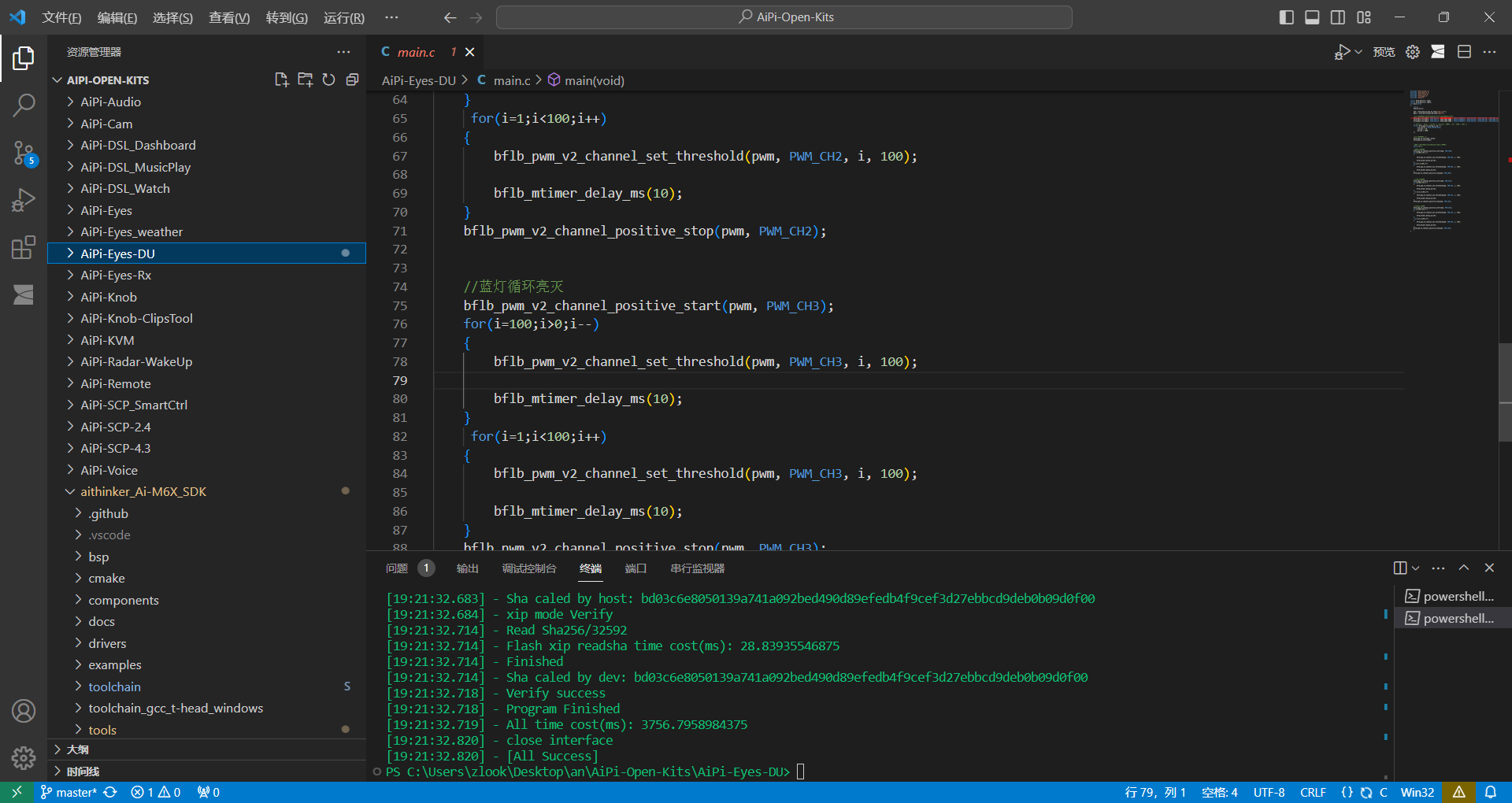Open the run button dropdown arrow
Viewport: 1512px width, 803px height.
(x=1358, y=52)
